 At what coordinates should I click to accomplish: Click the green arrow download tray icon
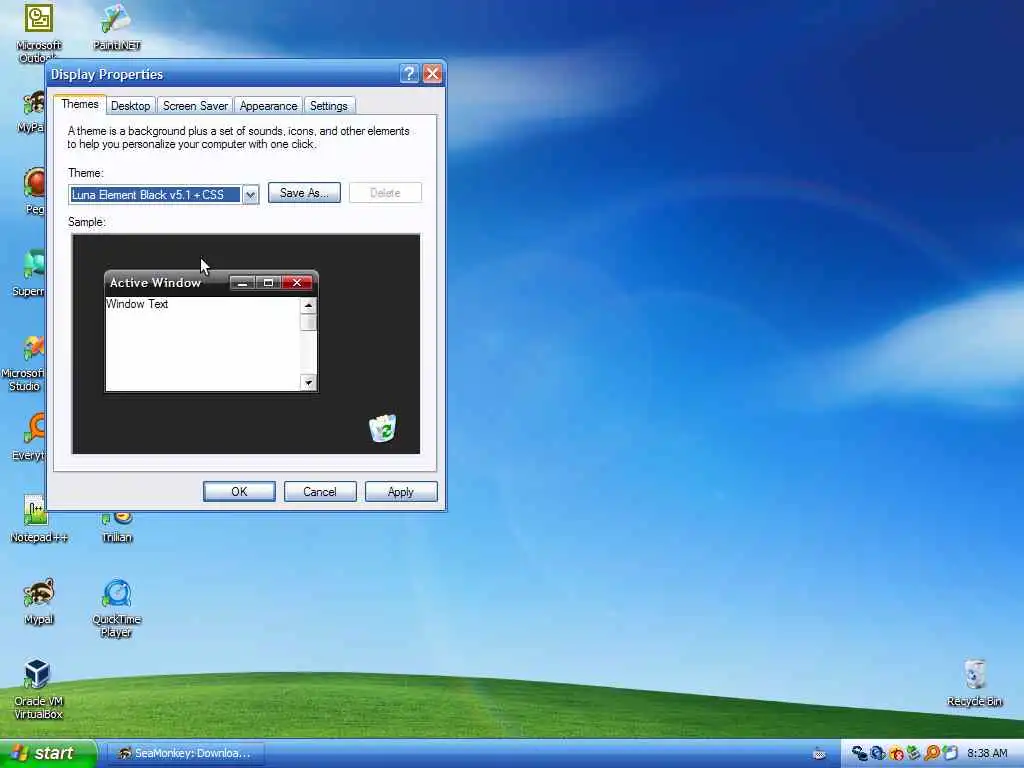[x=914, y=754]
